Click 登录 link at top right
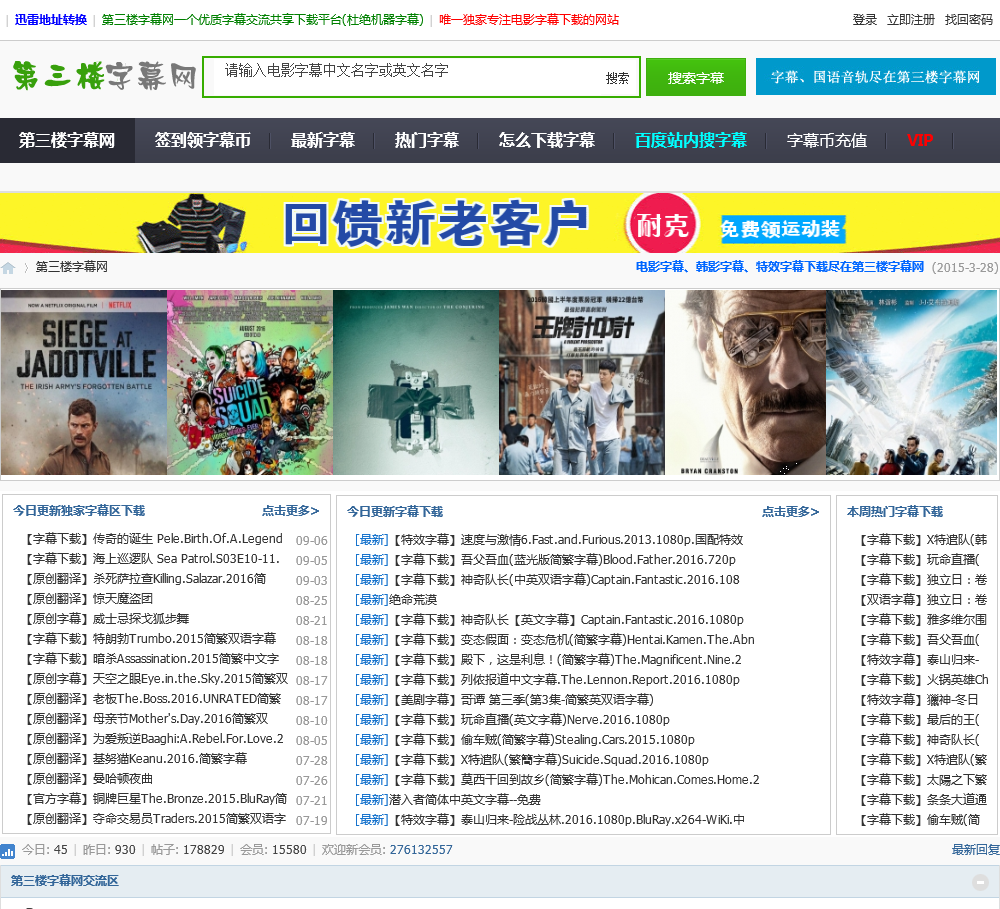This screenshot has height=909, width=1000. click(x=865, y=20)
